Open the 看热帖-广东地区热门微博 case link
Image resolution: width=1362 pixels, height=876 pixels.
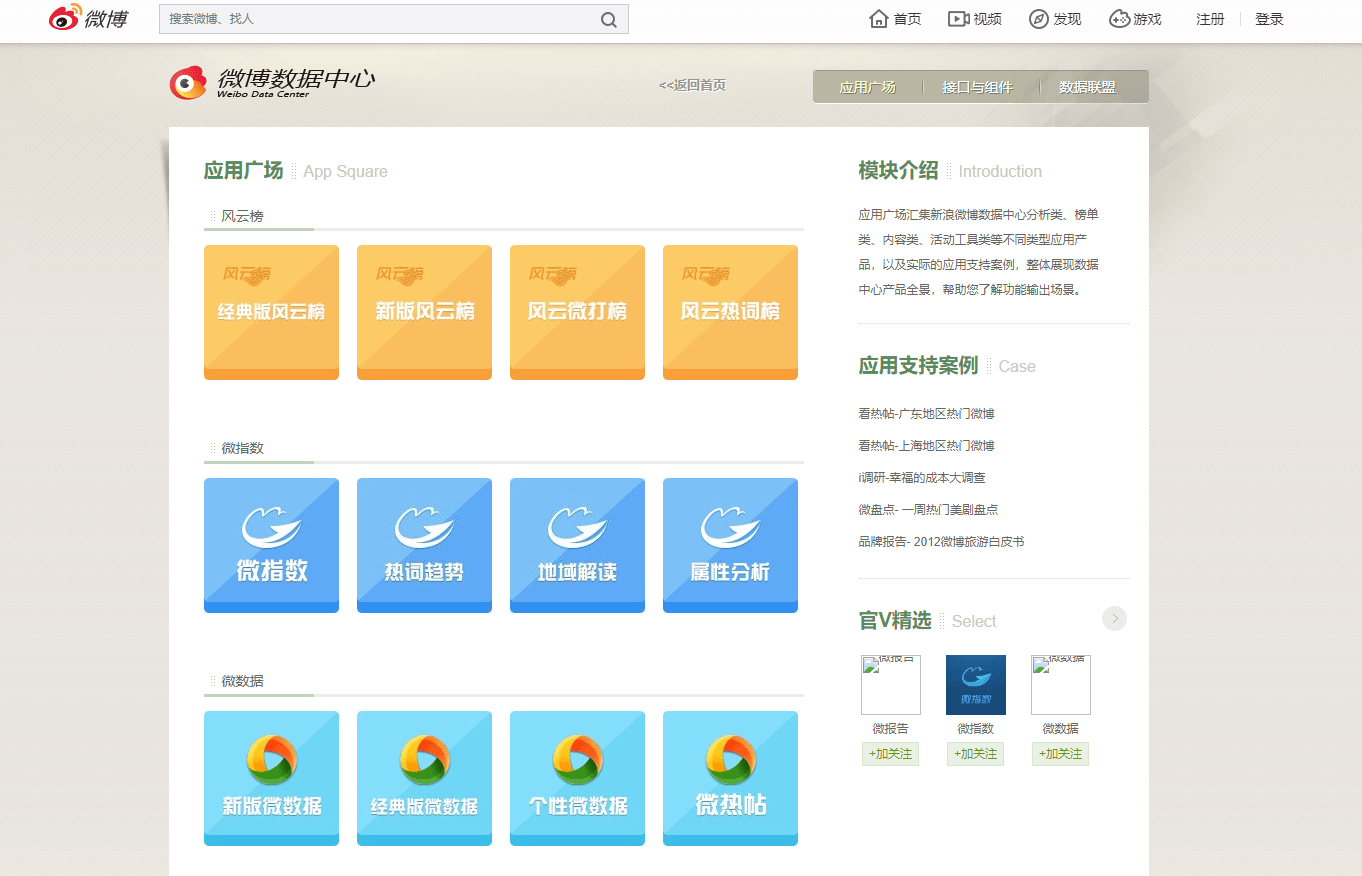[926, 414]
